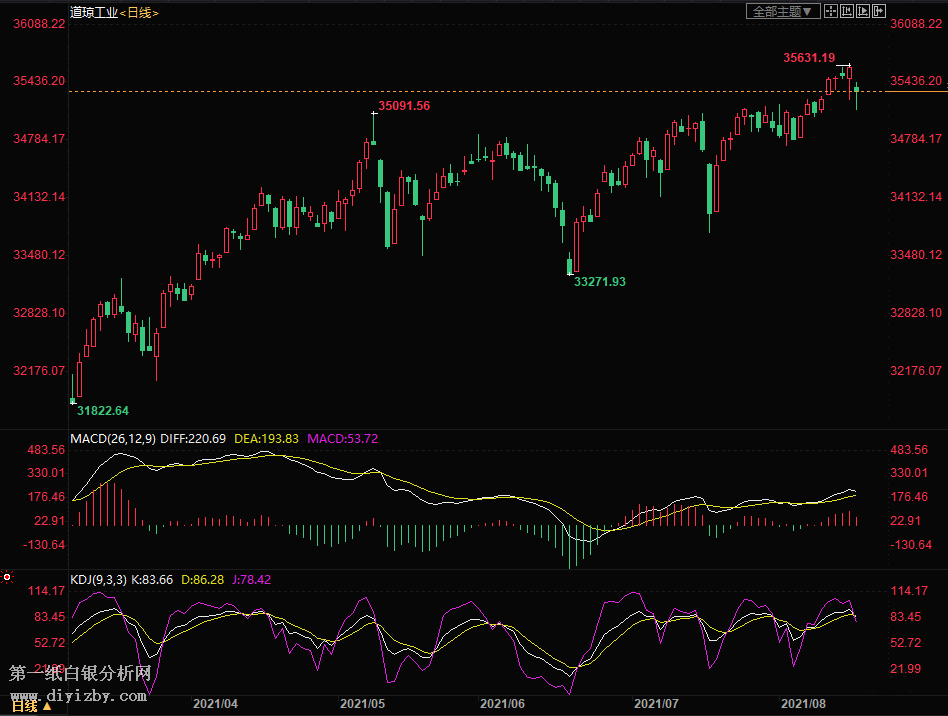The height and width of the screenshot is (716, 948).
Task: Click the 道琼工业 index name
Action: [93, 12]
